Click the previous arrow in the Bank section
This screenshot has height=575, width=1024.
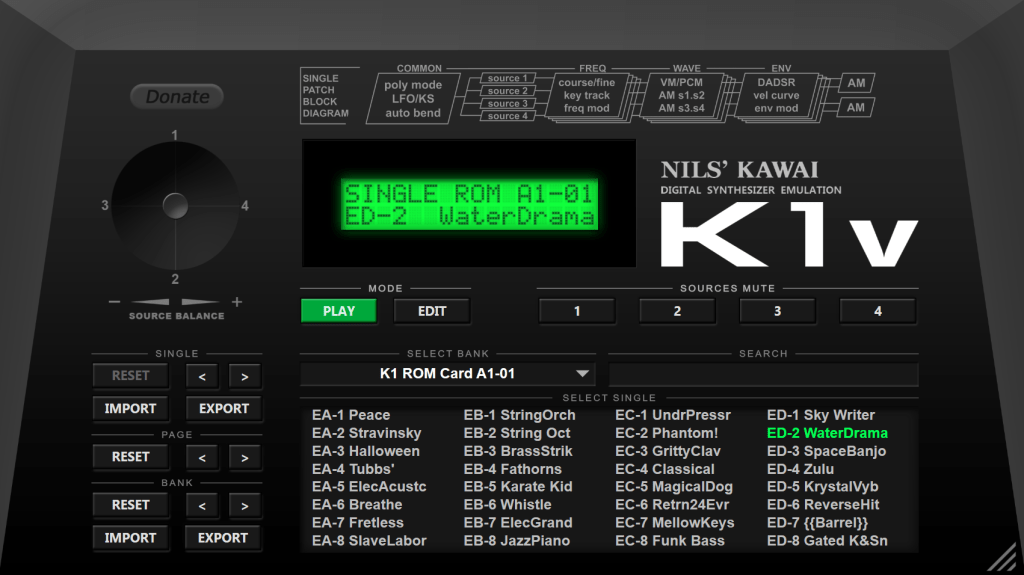202,505
